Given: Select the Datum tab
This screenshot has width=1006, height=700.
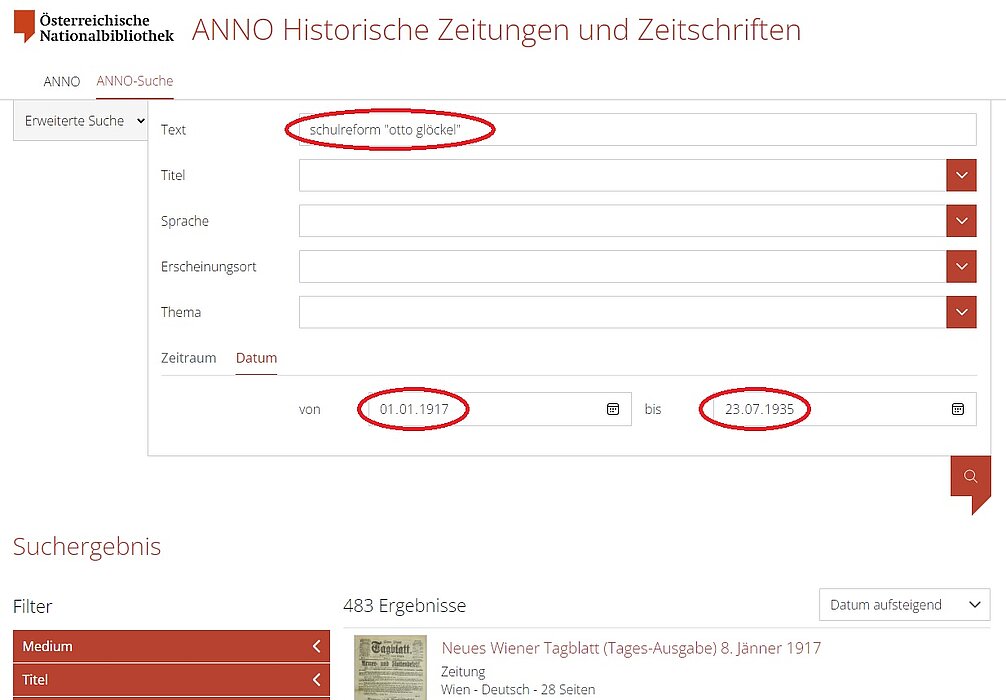Looking at the screenshot, I should [257, 358].
